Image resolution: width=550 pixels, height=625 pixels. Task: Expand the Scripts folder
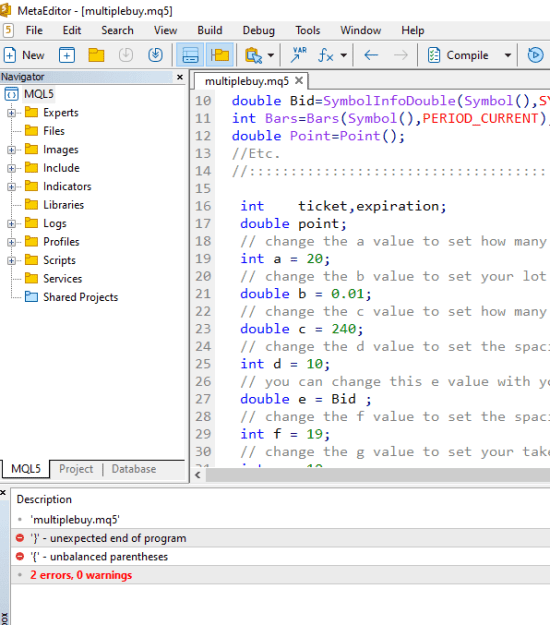[x=11, y=261]
